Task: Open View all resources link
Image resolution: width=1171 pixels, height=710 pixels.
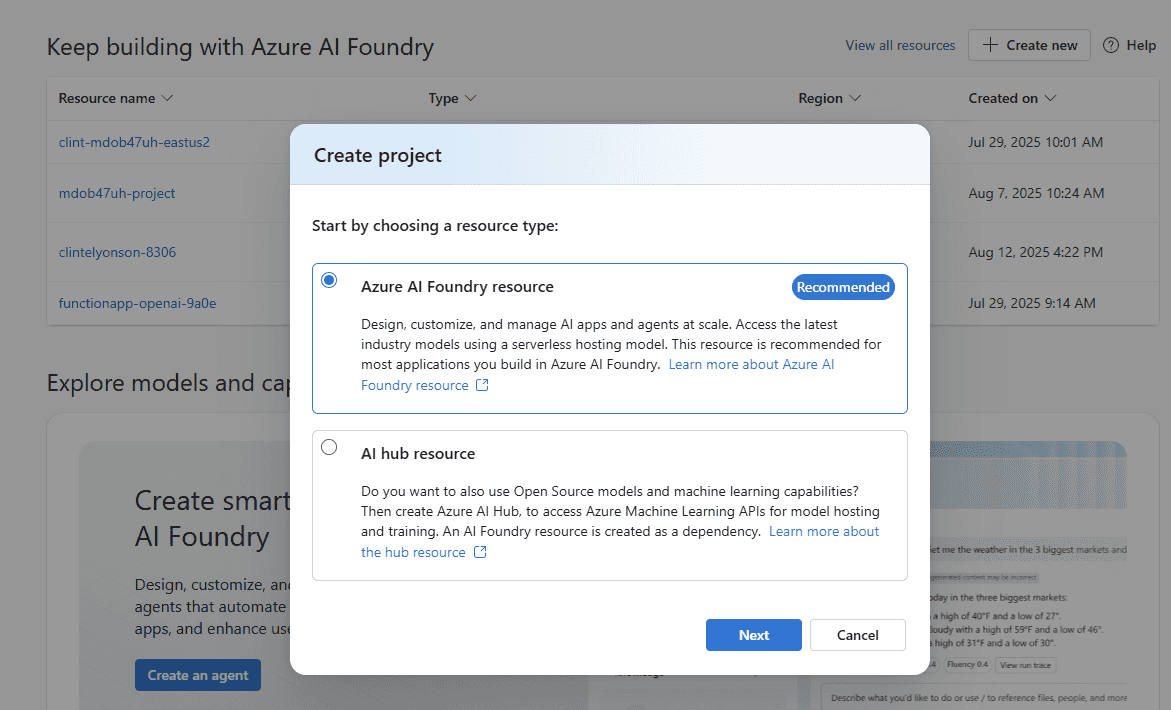Action: tap(900, 45)
